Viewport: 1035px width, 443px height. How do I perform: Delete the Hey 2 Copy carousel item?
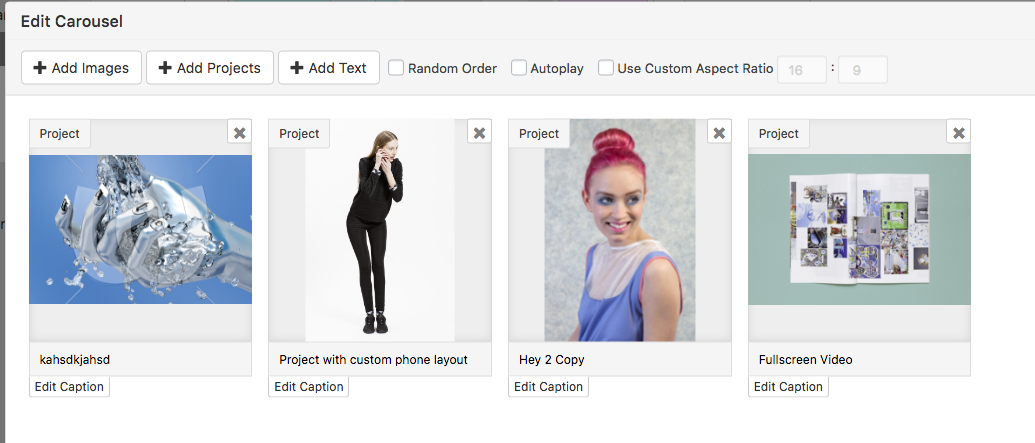pos(719,133)
